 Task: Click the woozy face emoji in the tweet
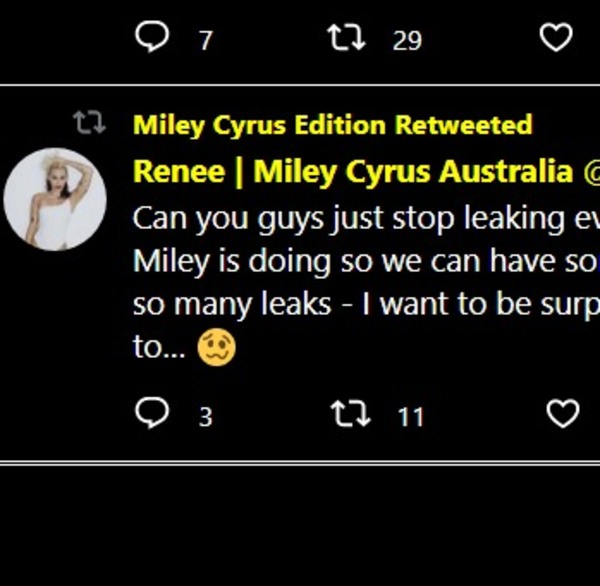point(217,347)
